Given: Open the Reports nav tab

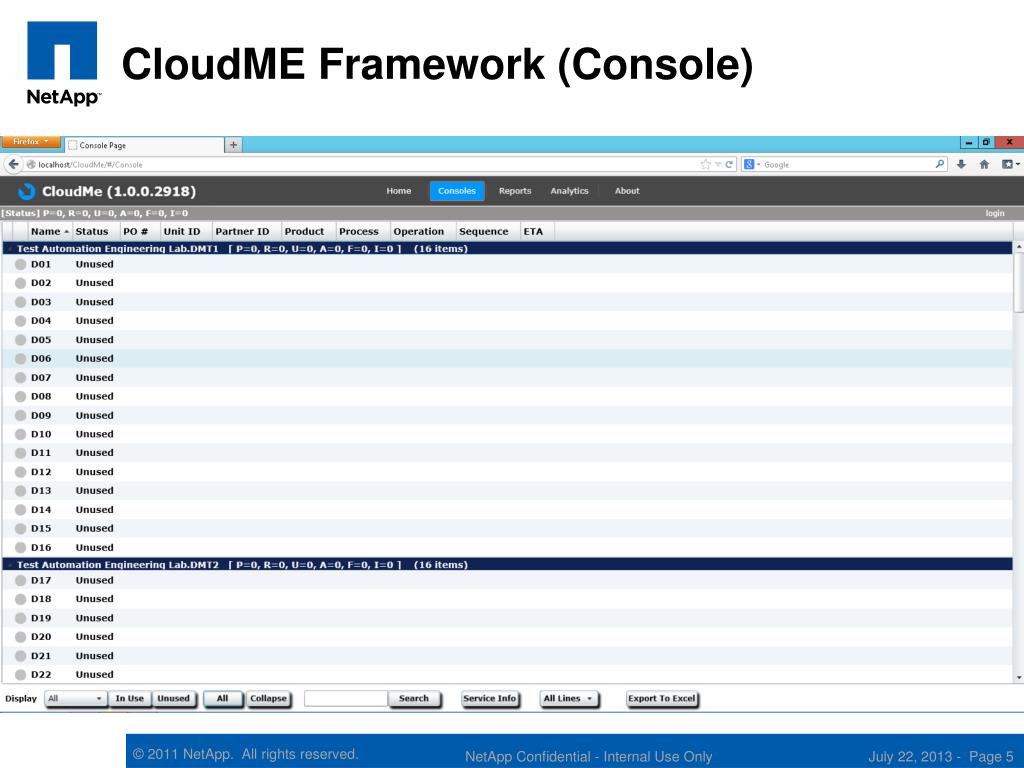Looking at the screenshot, I should click(515, 191).
